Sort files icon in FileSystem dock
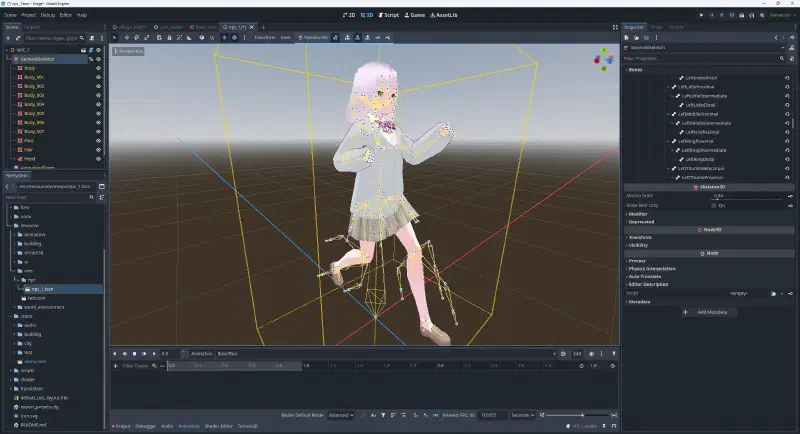800x434 pixels. coord(102,197)
